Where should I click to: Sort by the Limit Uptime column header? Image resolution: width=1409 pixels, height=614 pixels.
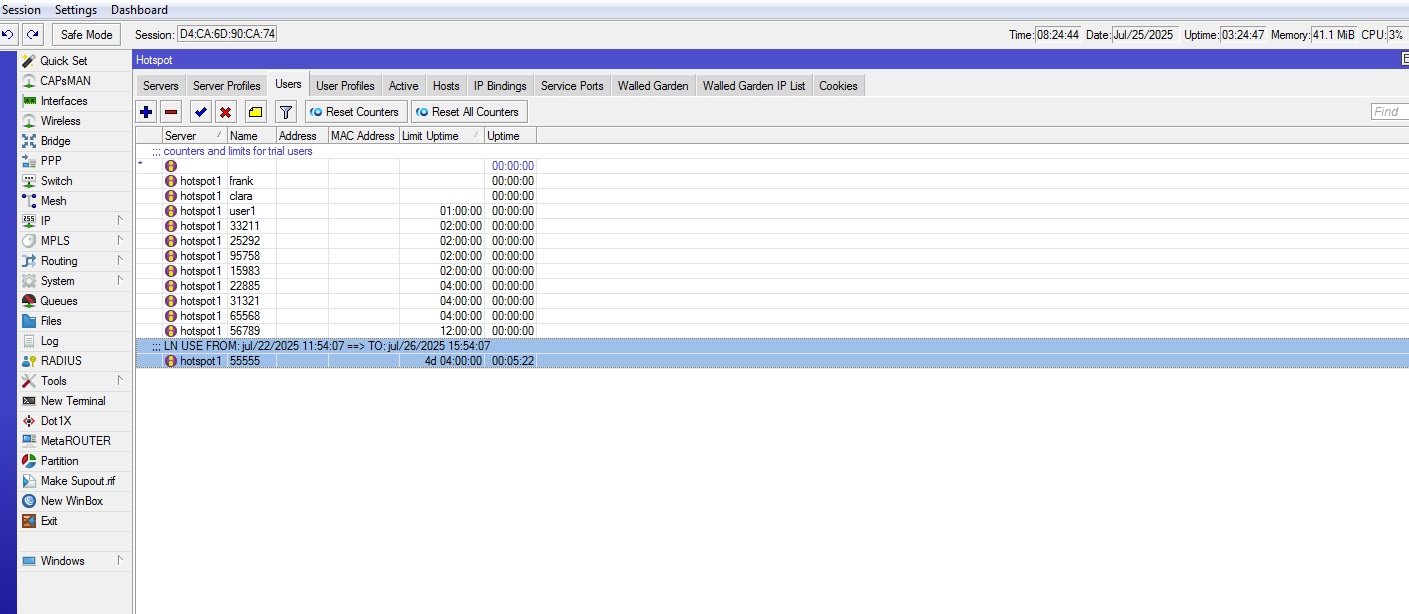[442, 136]
